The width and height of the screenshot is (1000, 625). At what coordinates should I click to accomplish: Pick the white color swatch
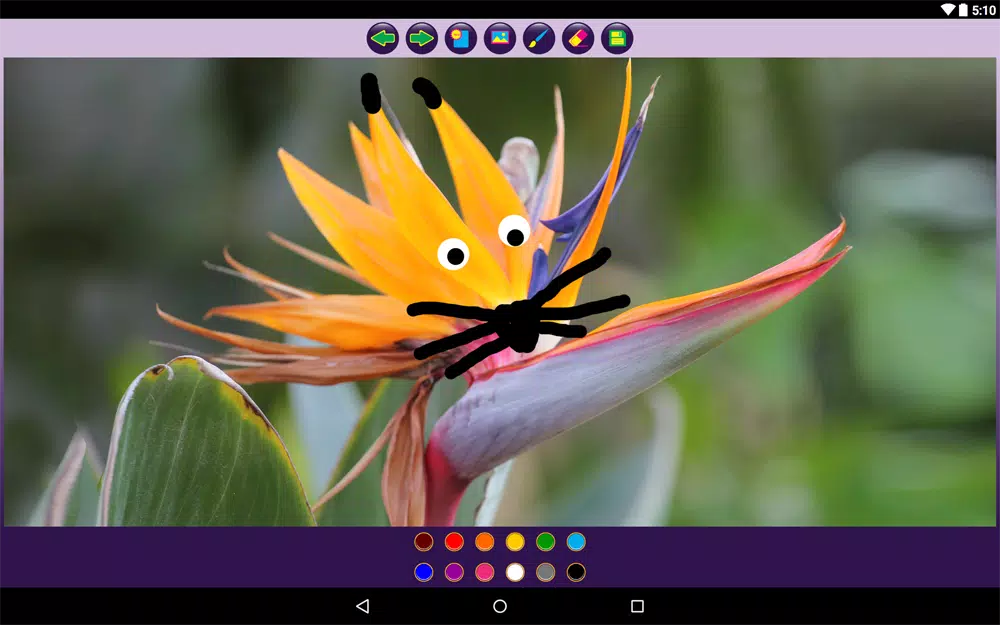515,572
